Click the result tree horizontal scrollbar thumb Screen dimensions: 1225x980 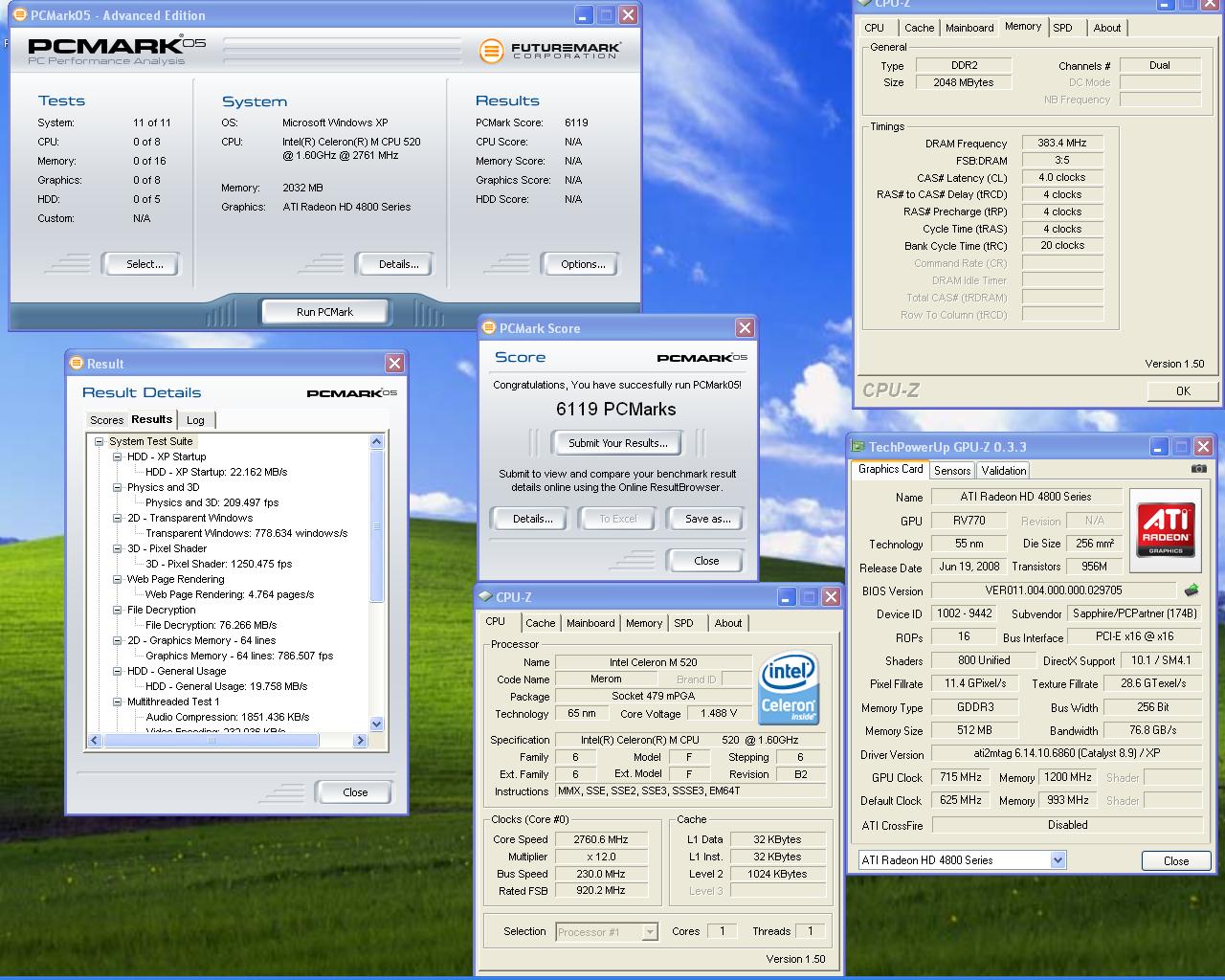click(212, 740)
